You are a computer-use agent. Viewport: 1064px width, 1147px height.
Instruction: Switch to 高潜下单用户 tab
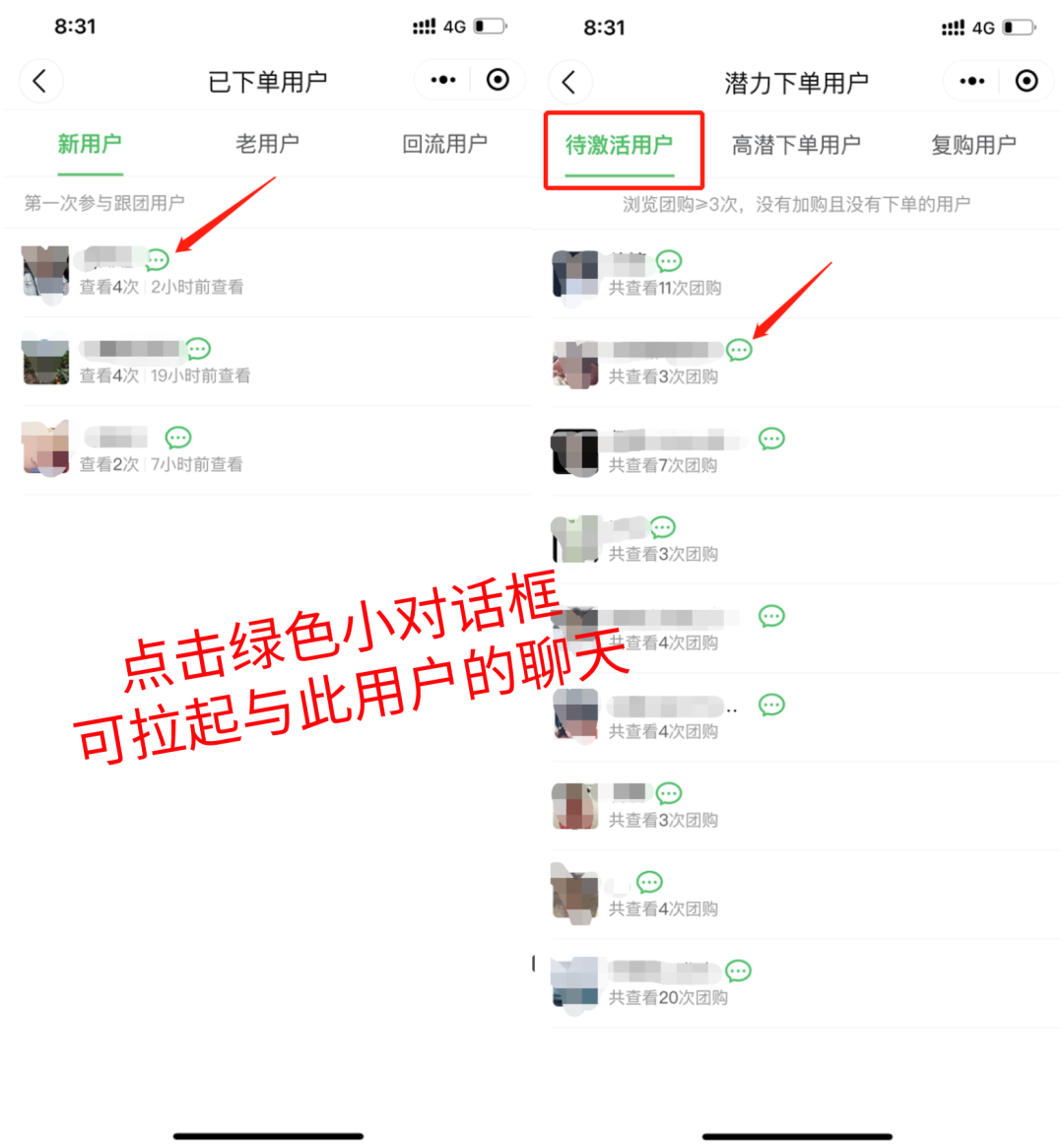(x=796, y=145)
